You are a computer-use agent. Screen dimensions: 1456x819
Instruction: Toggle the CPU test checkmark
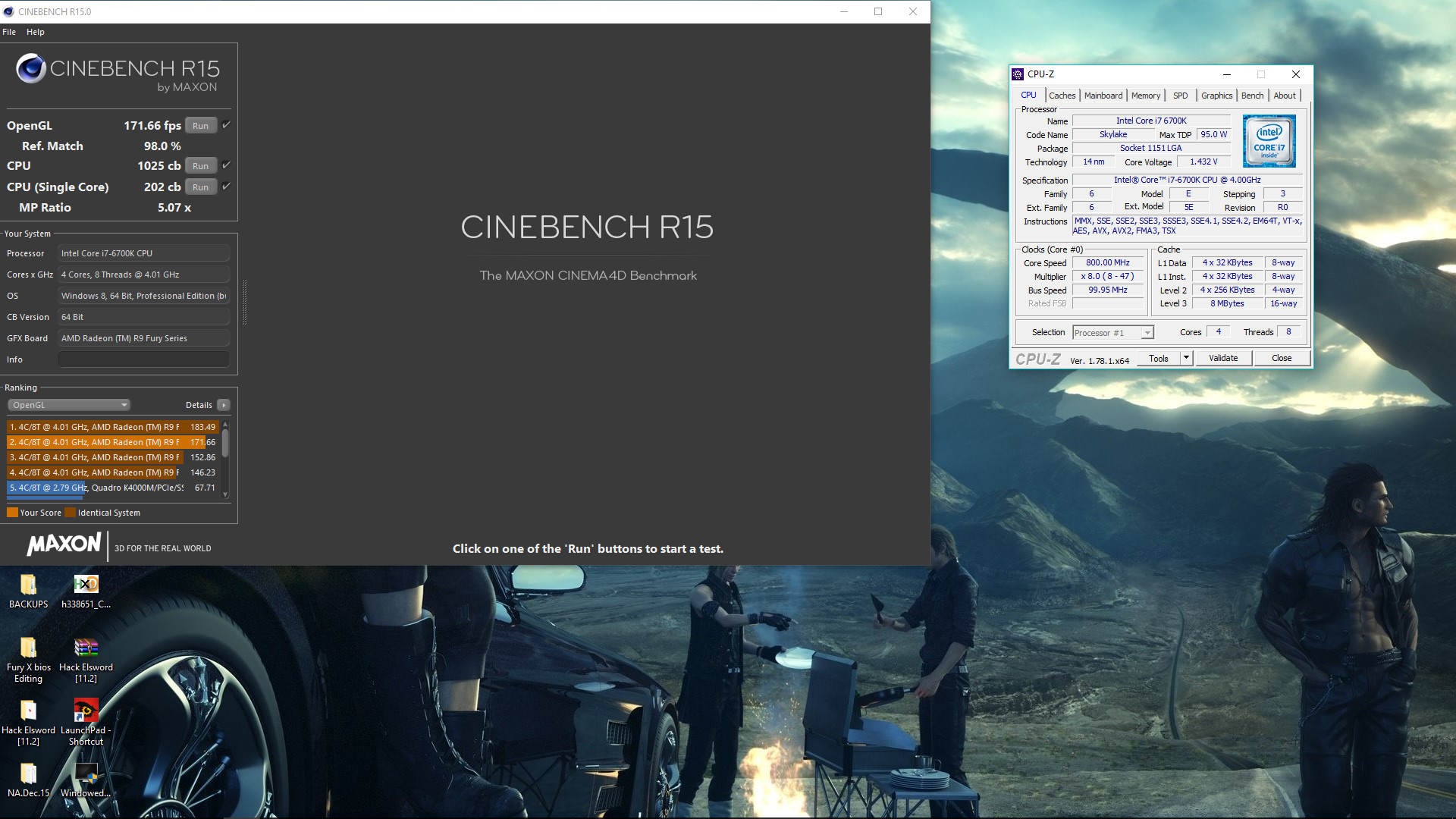pos(226,165)
